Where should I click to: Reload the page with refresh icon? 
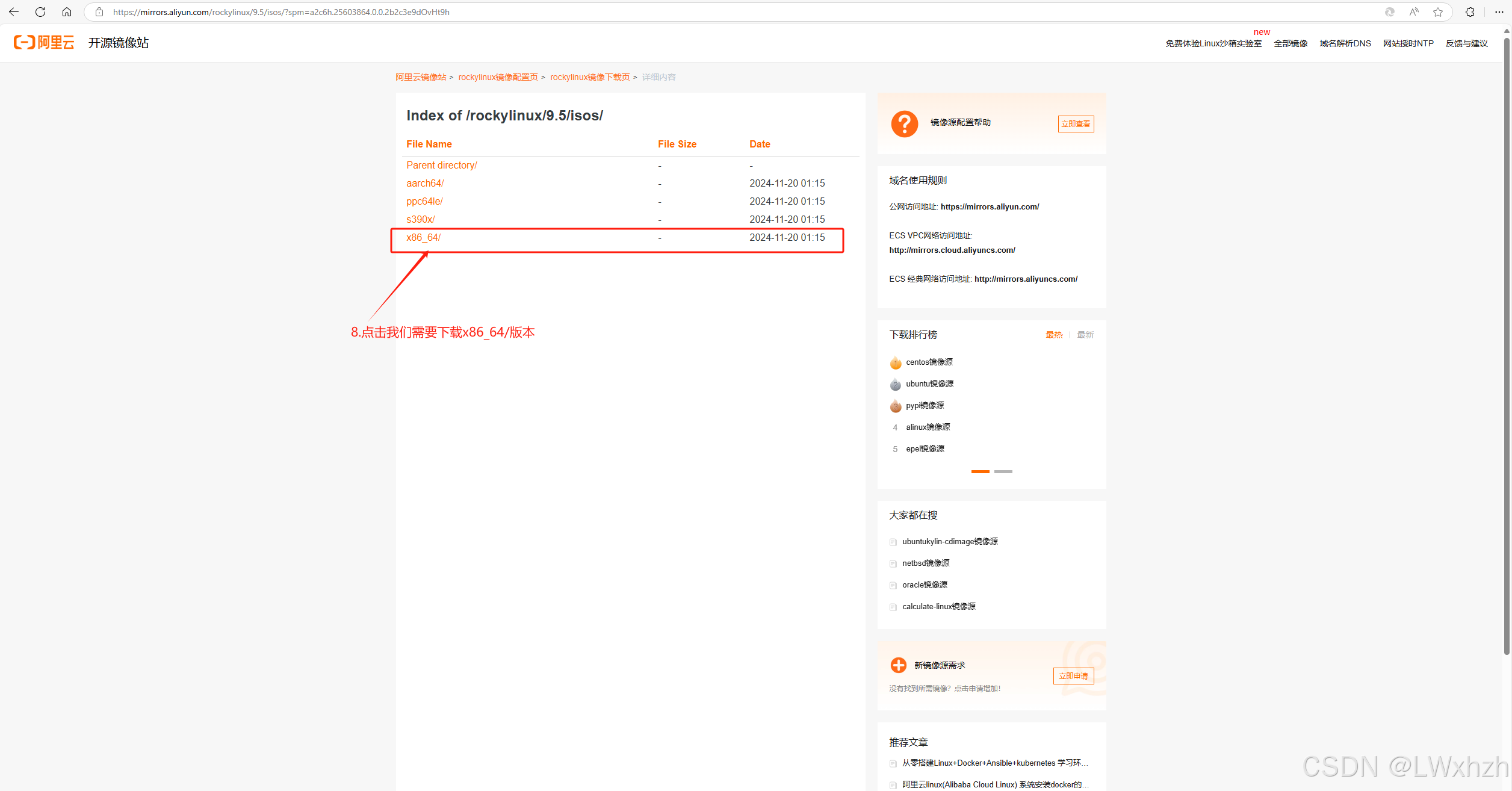tap(40, 12)
